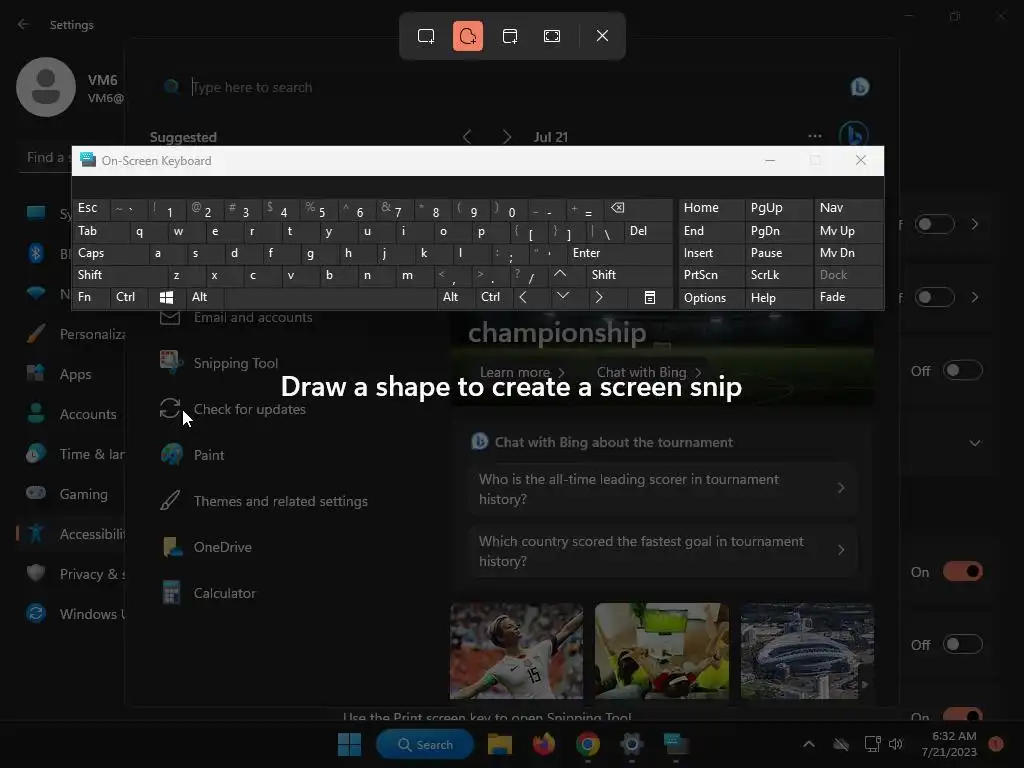Select window snip mode in snipping toolbar
1024x768 pixels.
[510, 36]
